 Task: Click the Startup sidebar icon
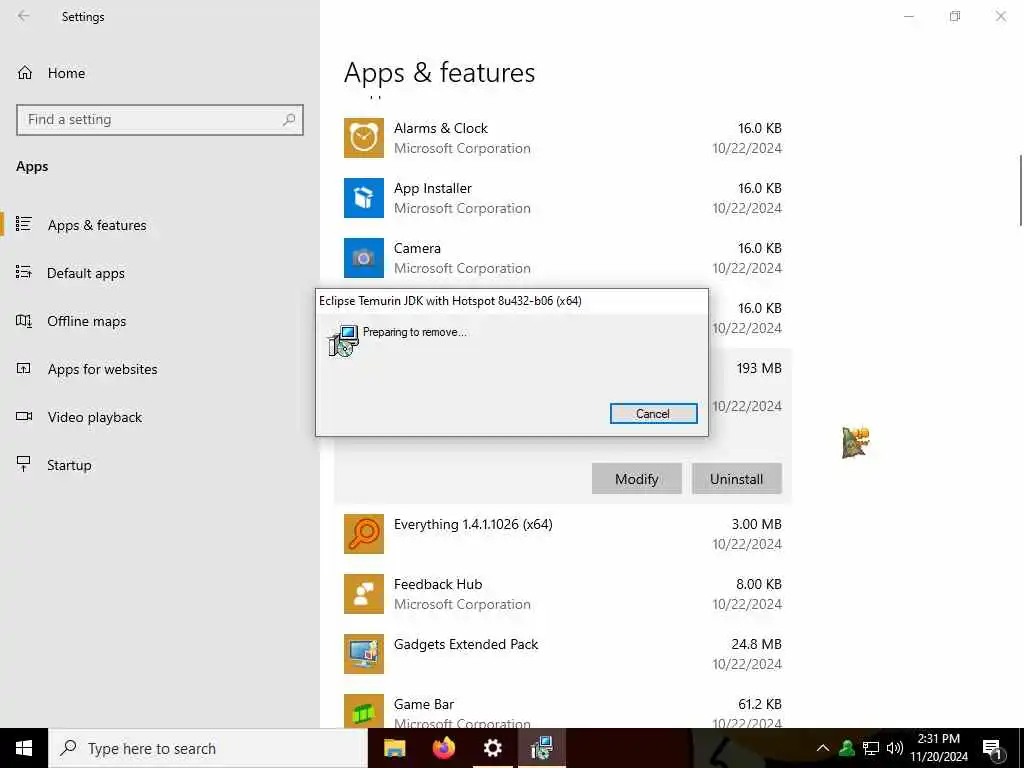[x=24, y=464]
